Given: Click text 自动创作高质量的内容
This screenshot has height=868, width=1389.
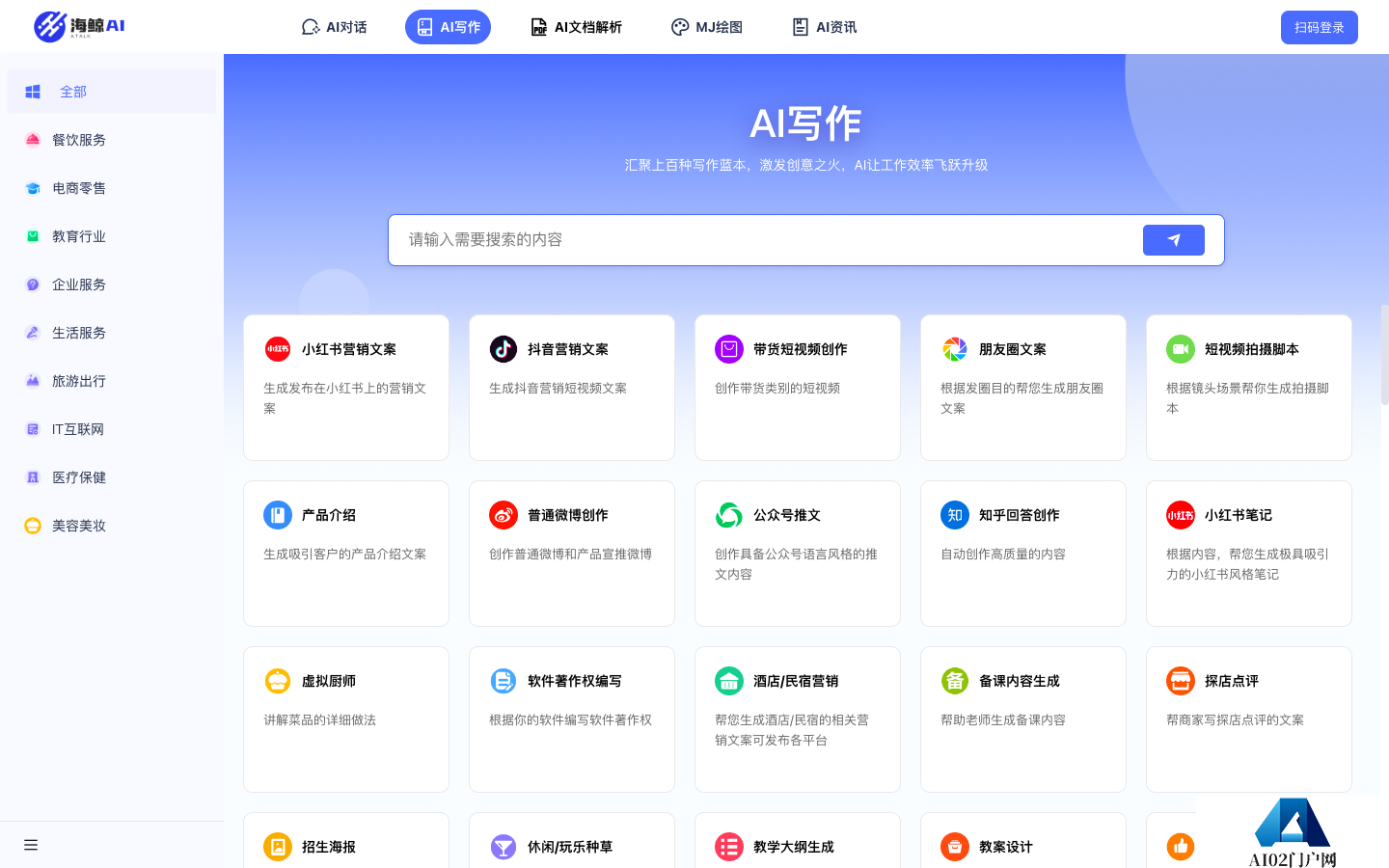Looking at the screenshot, I should (x=1003, y=554).
